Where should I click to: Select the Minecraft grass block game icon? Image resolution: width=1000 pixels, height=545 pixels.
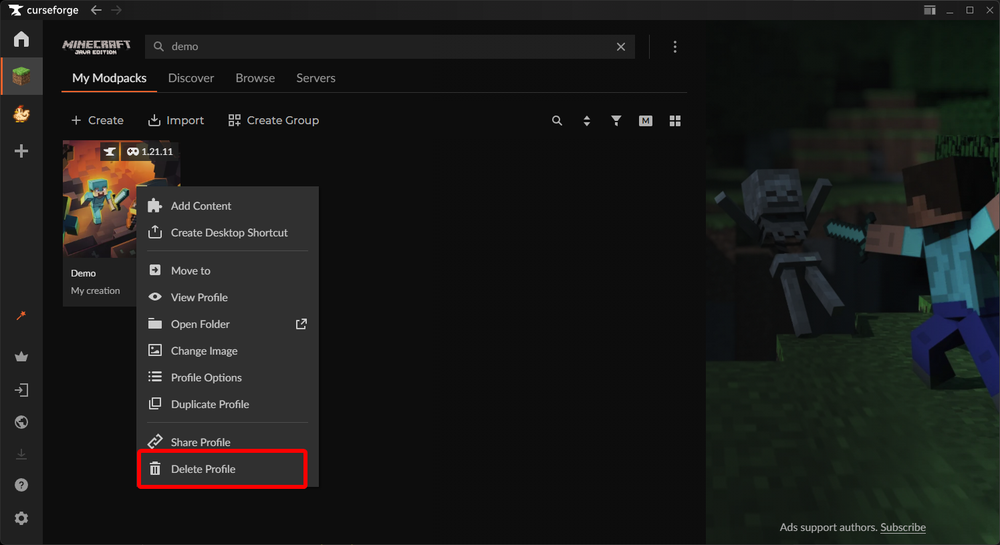pos(21,76)
